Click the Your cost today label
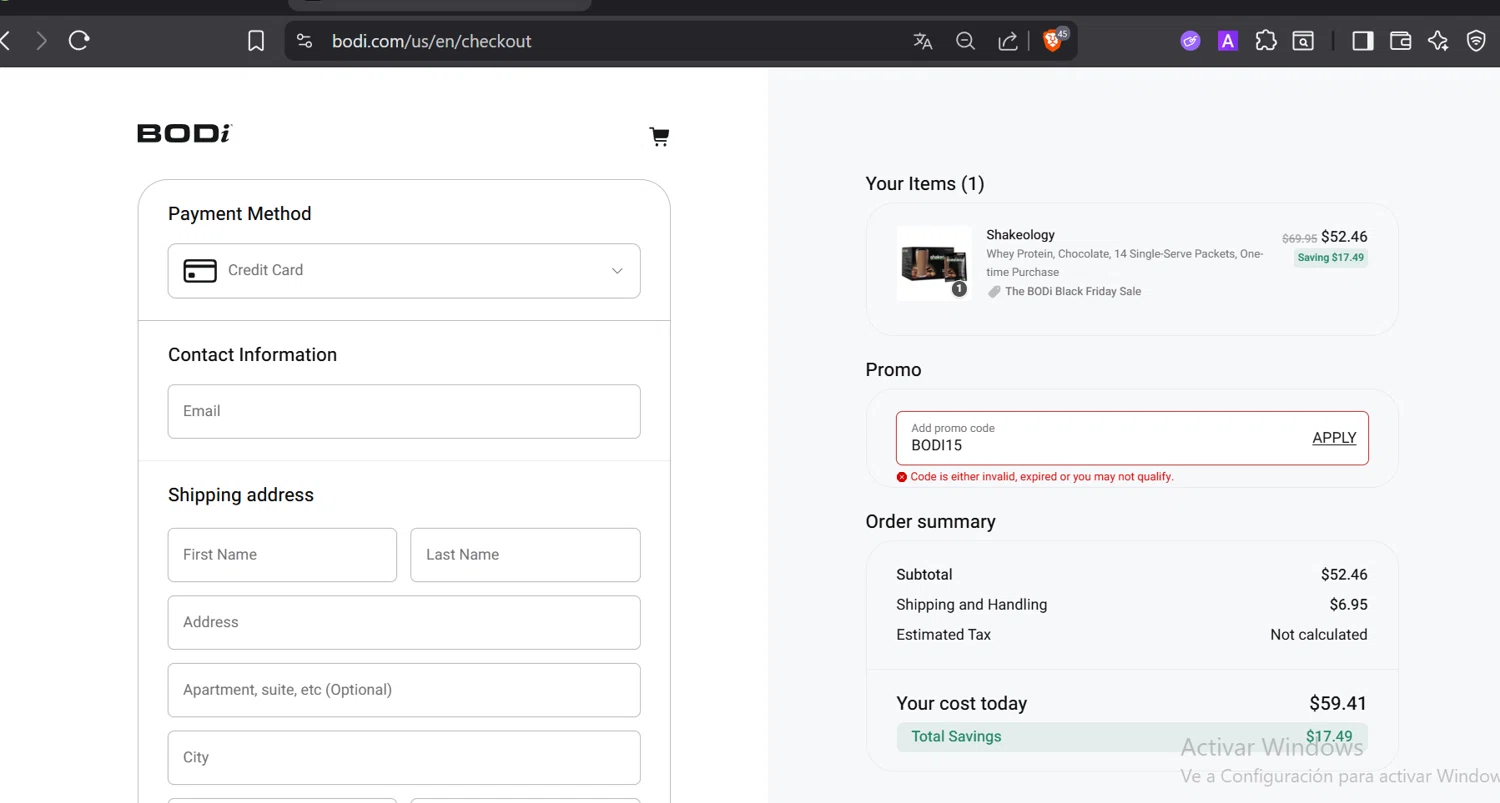Screen dimensions: 1500x803 (x=961, y=704)
